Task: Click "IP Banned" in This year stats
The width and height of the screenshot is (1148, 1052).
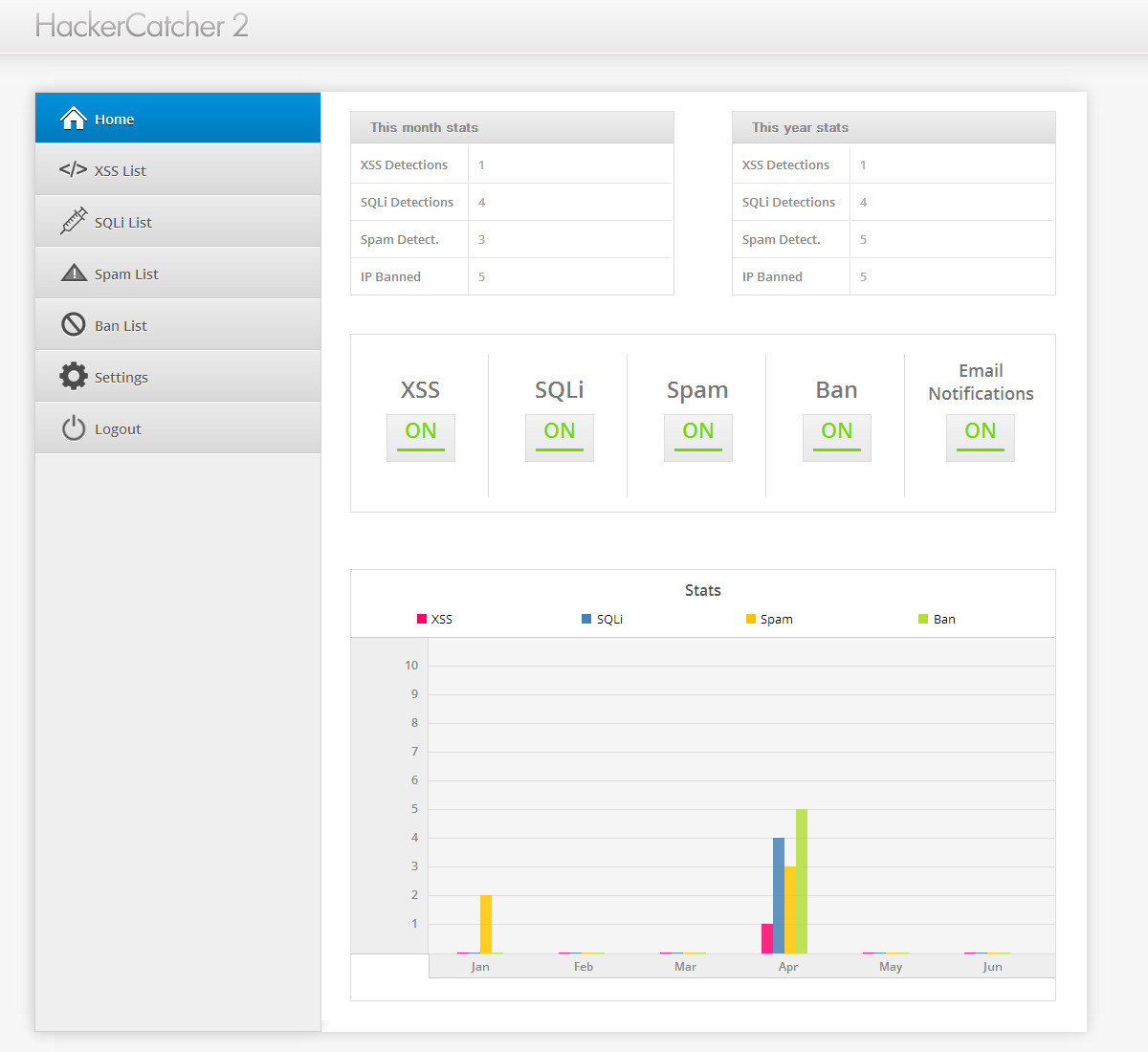Action: click(772, 276)
